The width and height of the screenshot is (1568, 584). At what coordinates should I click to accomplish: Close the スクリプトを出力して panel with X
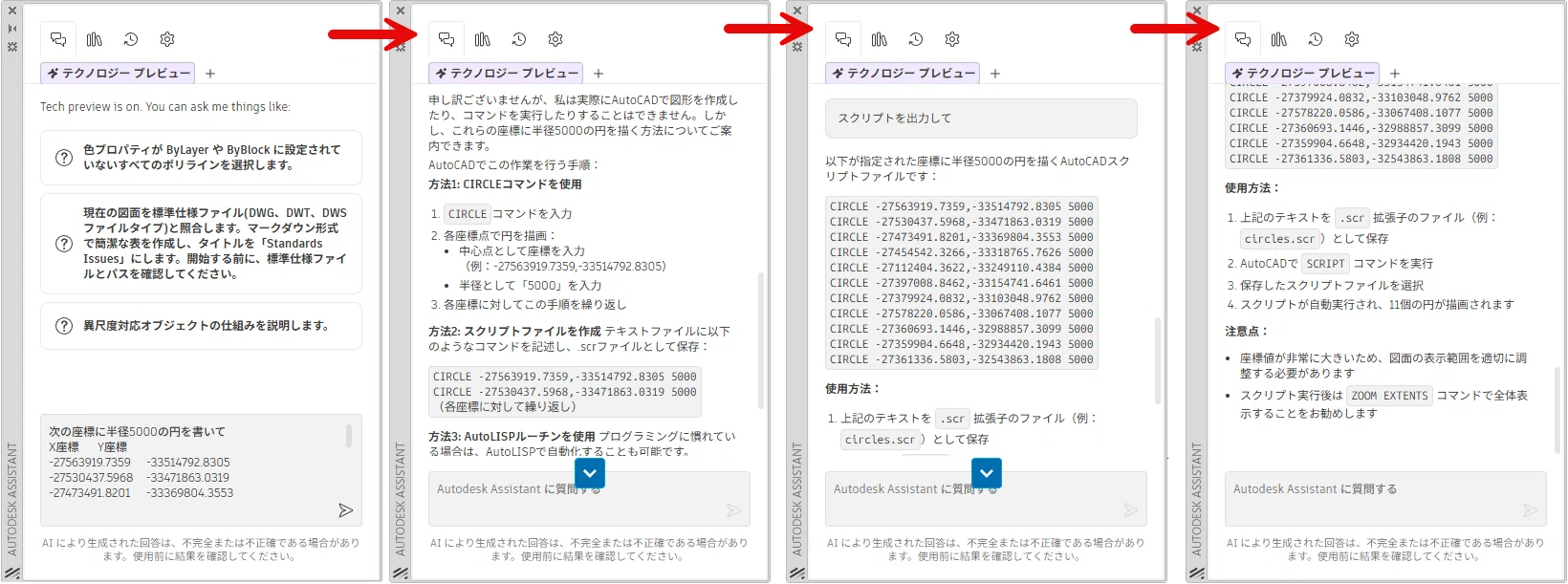coord(797,11)
